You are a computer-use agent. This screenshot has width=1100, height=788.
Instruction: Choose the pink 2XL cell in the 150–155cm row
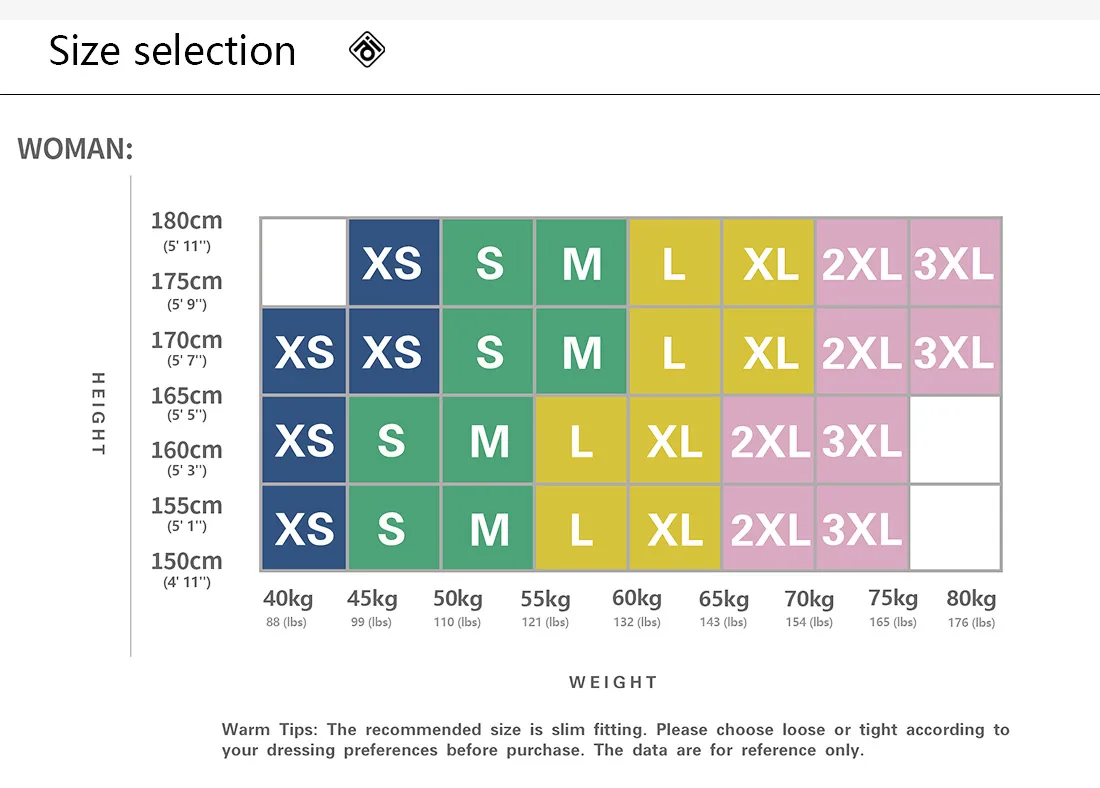[768, 528]
